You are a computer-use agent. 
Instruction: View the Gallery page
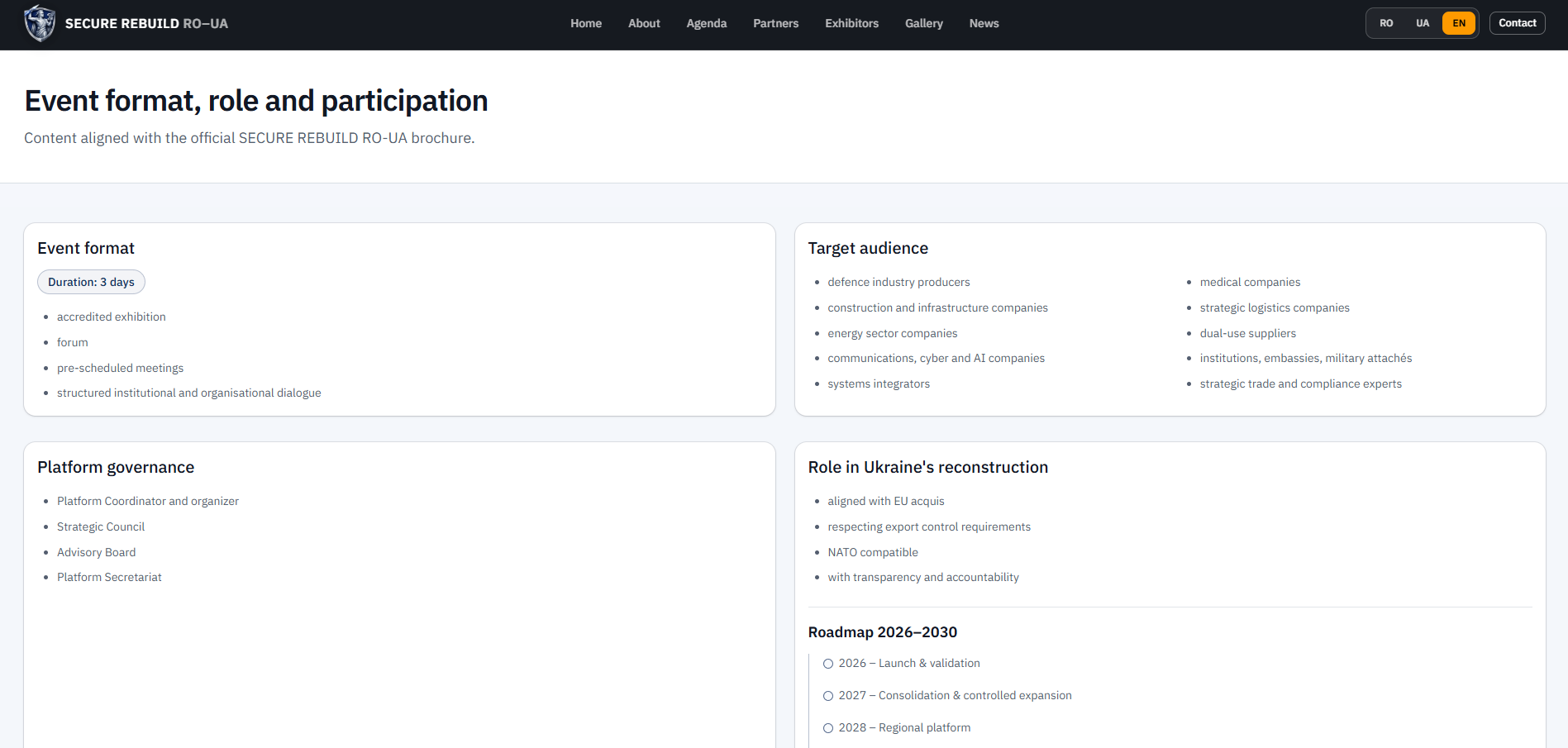[924, 23]
